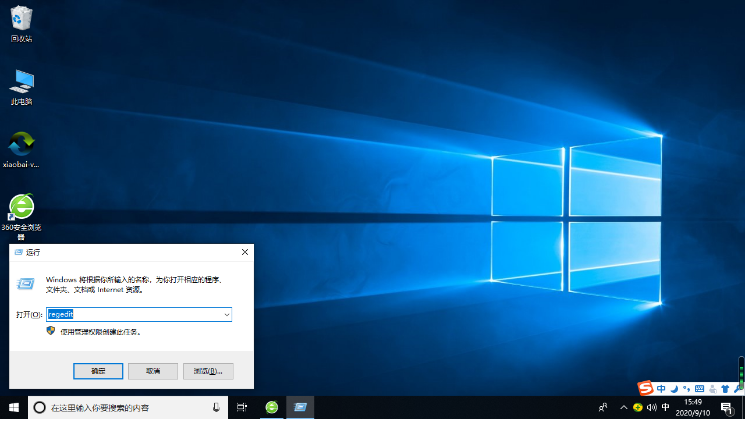746x421 pixels.
Task: Click the OK (确定) button in Run dialog
Action: pyautogui.click(x=98, y=370)
